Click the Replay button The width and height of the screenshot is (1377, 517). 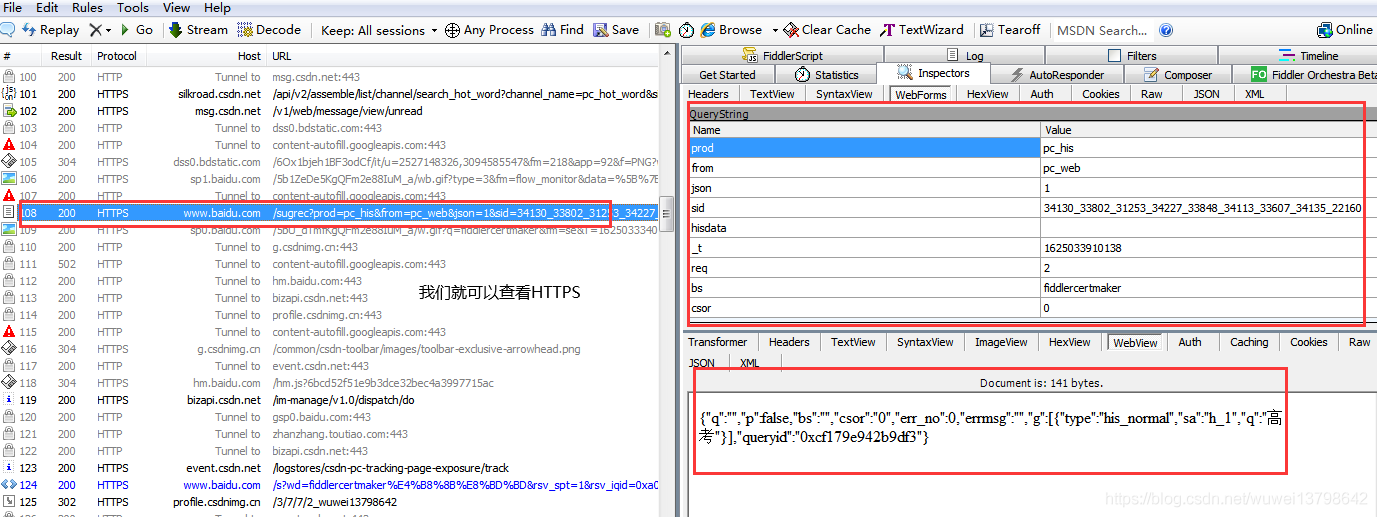coord(50,30)
